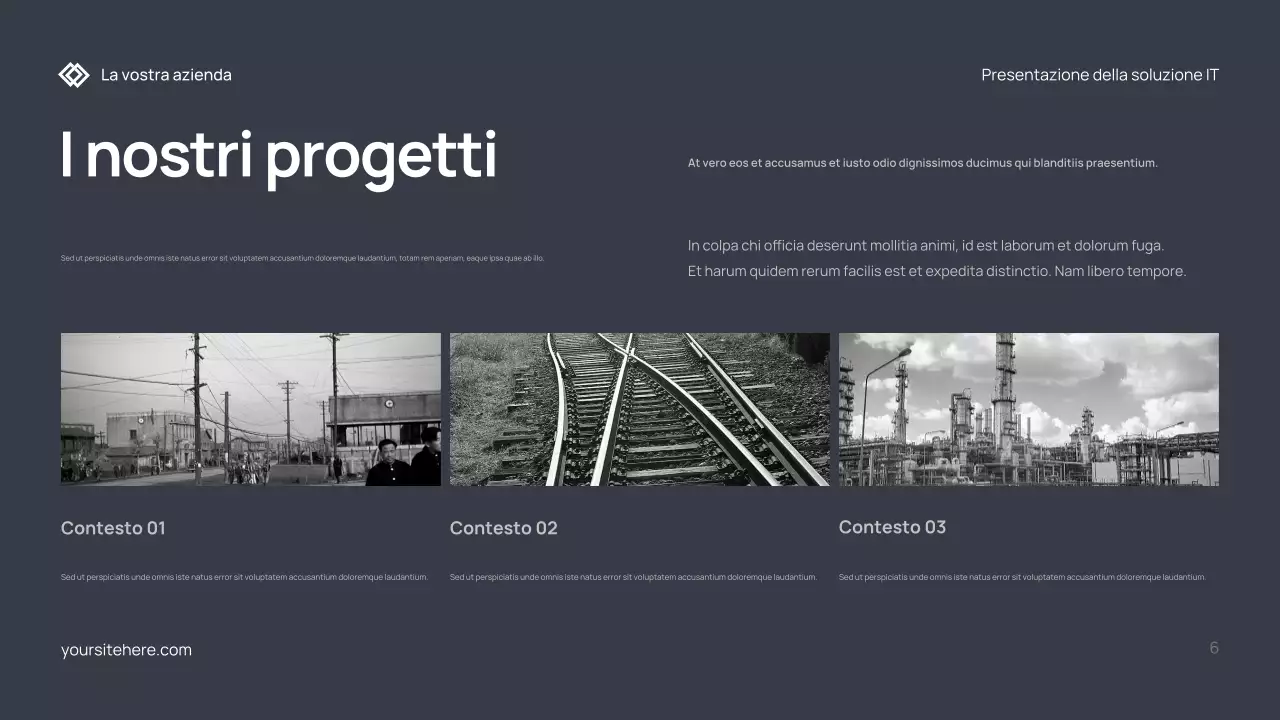This screenshot has height=720, width=1280.
Task: Select the 'La vostra azienda' header text
Action: (x=166, y=74)
